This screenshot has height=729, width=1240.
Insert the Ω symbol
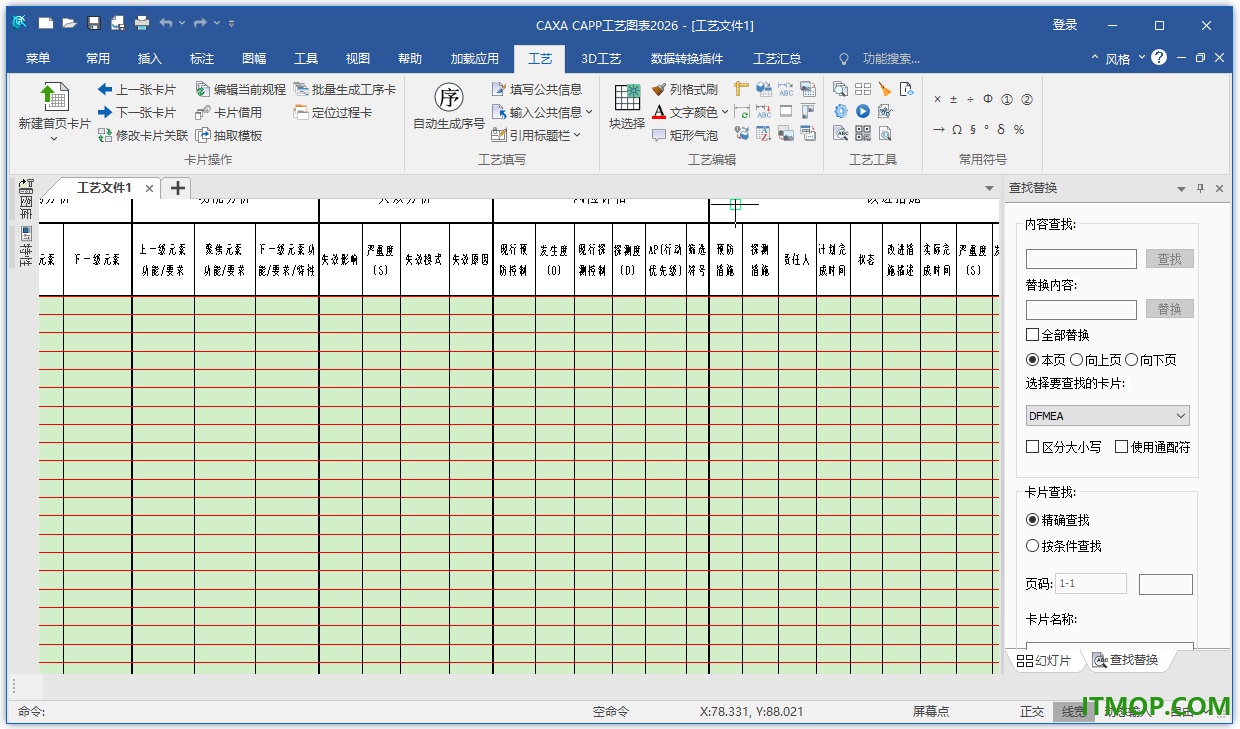point(957,130)
